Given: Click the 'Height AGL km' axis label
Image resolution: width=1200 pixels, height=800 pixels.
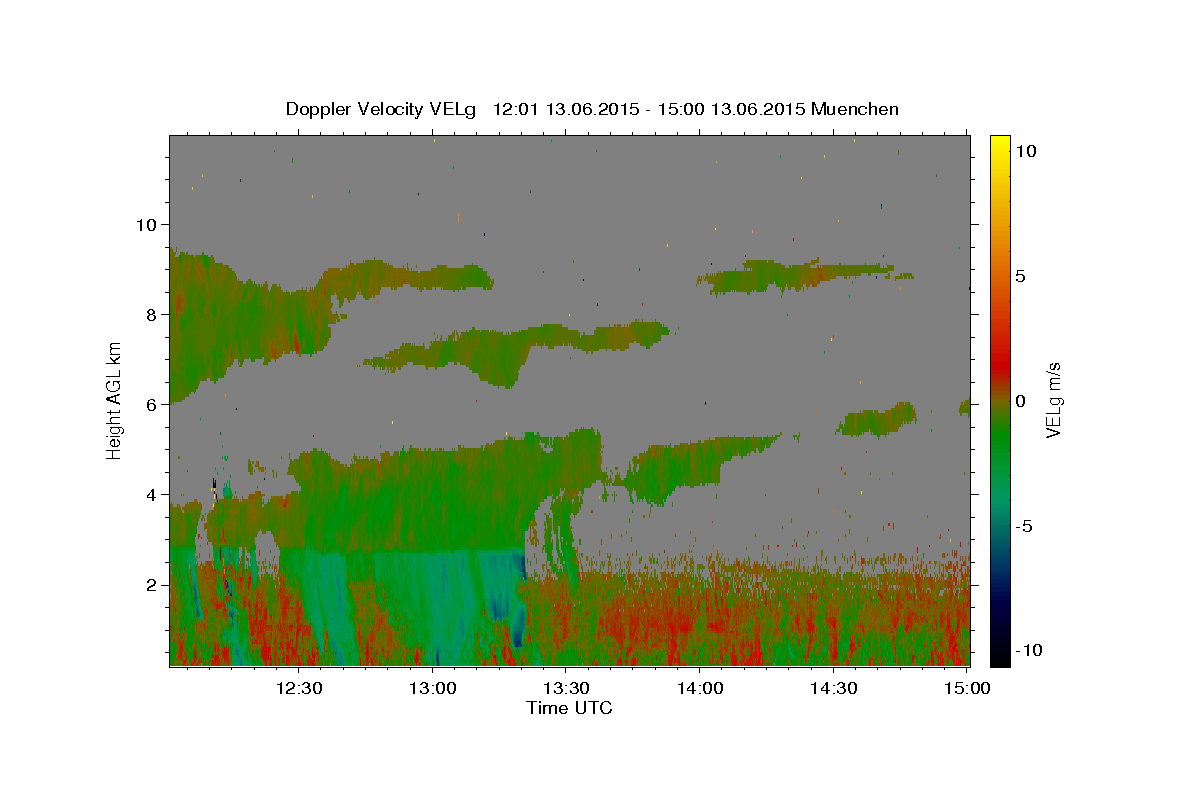Looking at the screenshot, I should pyautogui.click(x=115, y=400).
